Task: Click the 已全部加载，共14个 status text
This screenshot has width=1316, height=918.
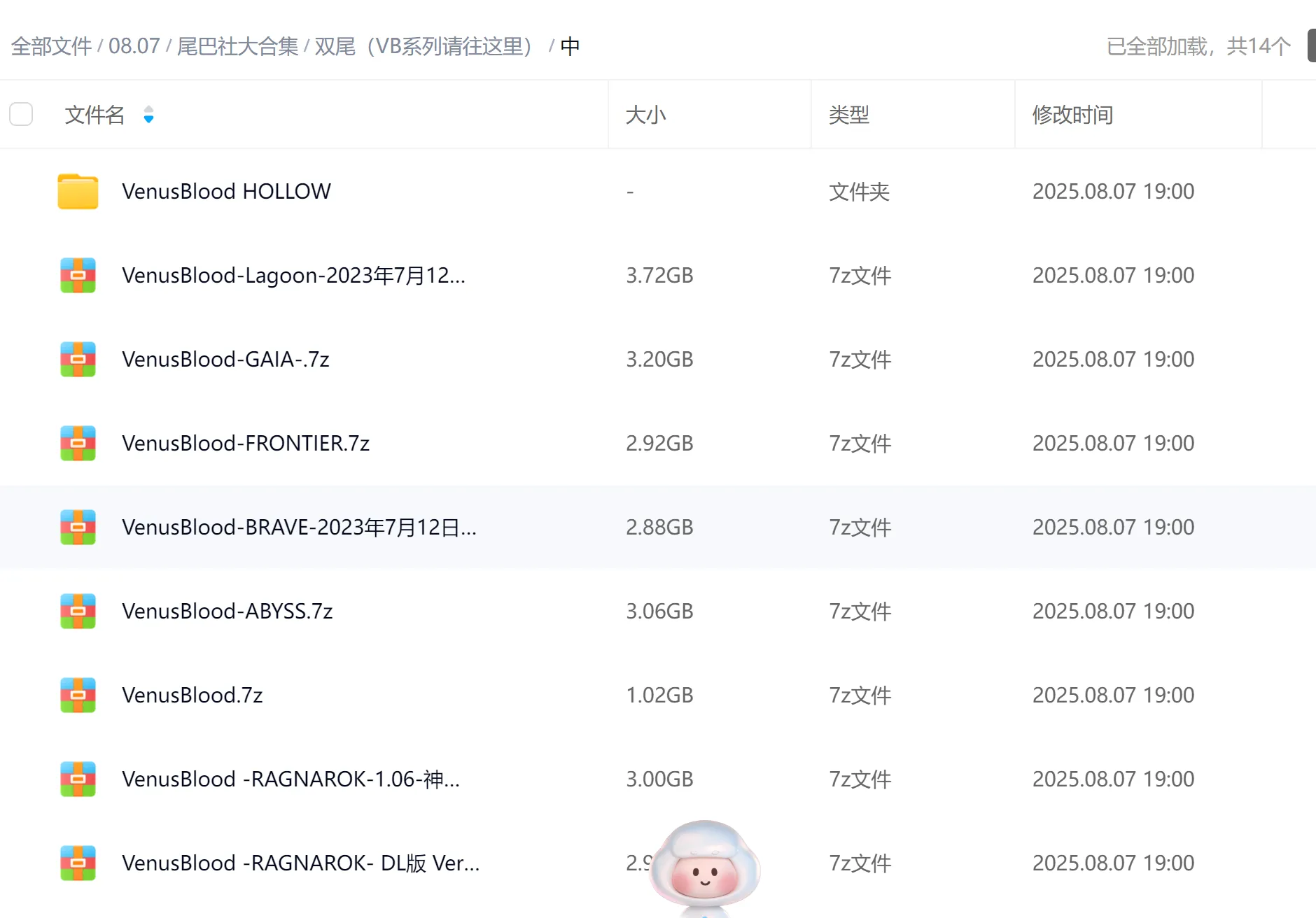Action: (x=1198, y=46)
